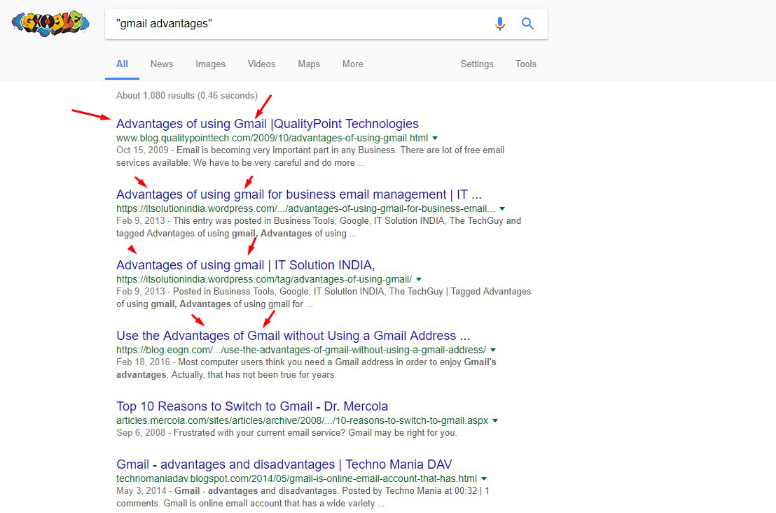Expand dropdown arrow beside technomaniadav.blogspot.com URL
Image resolution: width=776 pixels, height=513 pixels.
coord(484,479)
